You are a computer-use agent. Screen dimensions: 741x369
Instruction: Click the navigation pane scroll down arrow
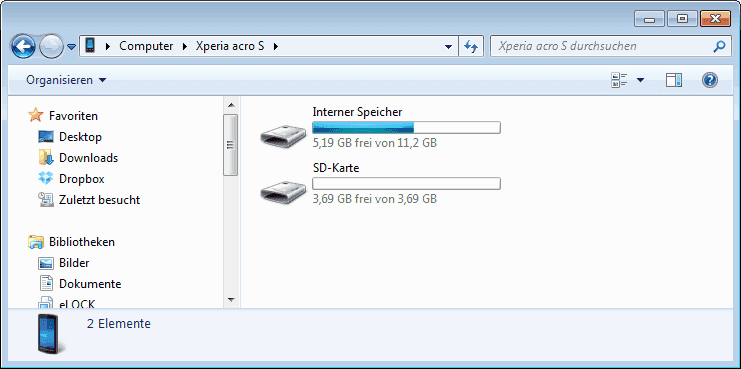(x=231, y=300)
